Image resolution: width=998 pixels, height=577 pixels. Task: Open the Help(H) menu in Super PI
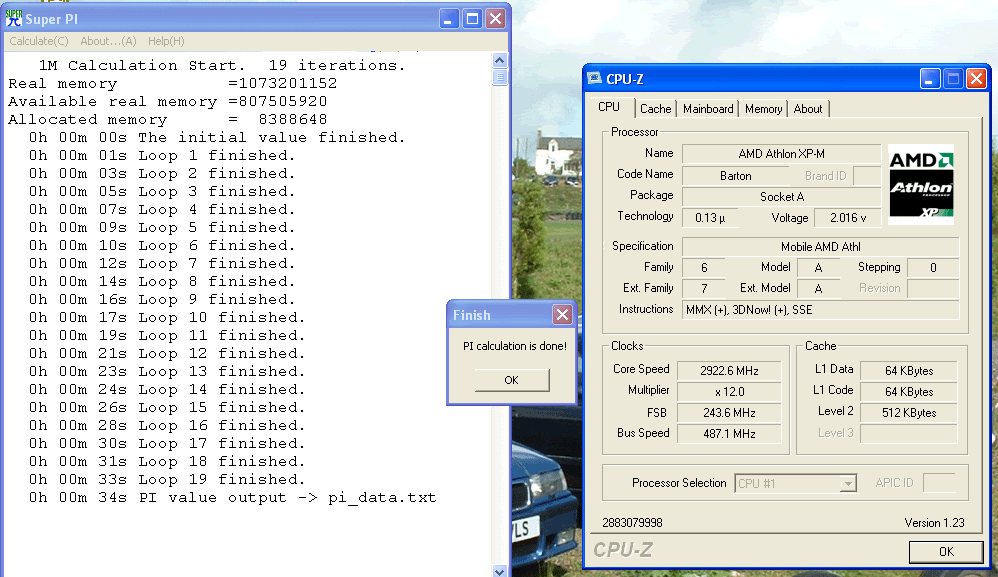tap(166, 41)
